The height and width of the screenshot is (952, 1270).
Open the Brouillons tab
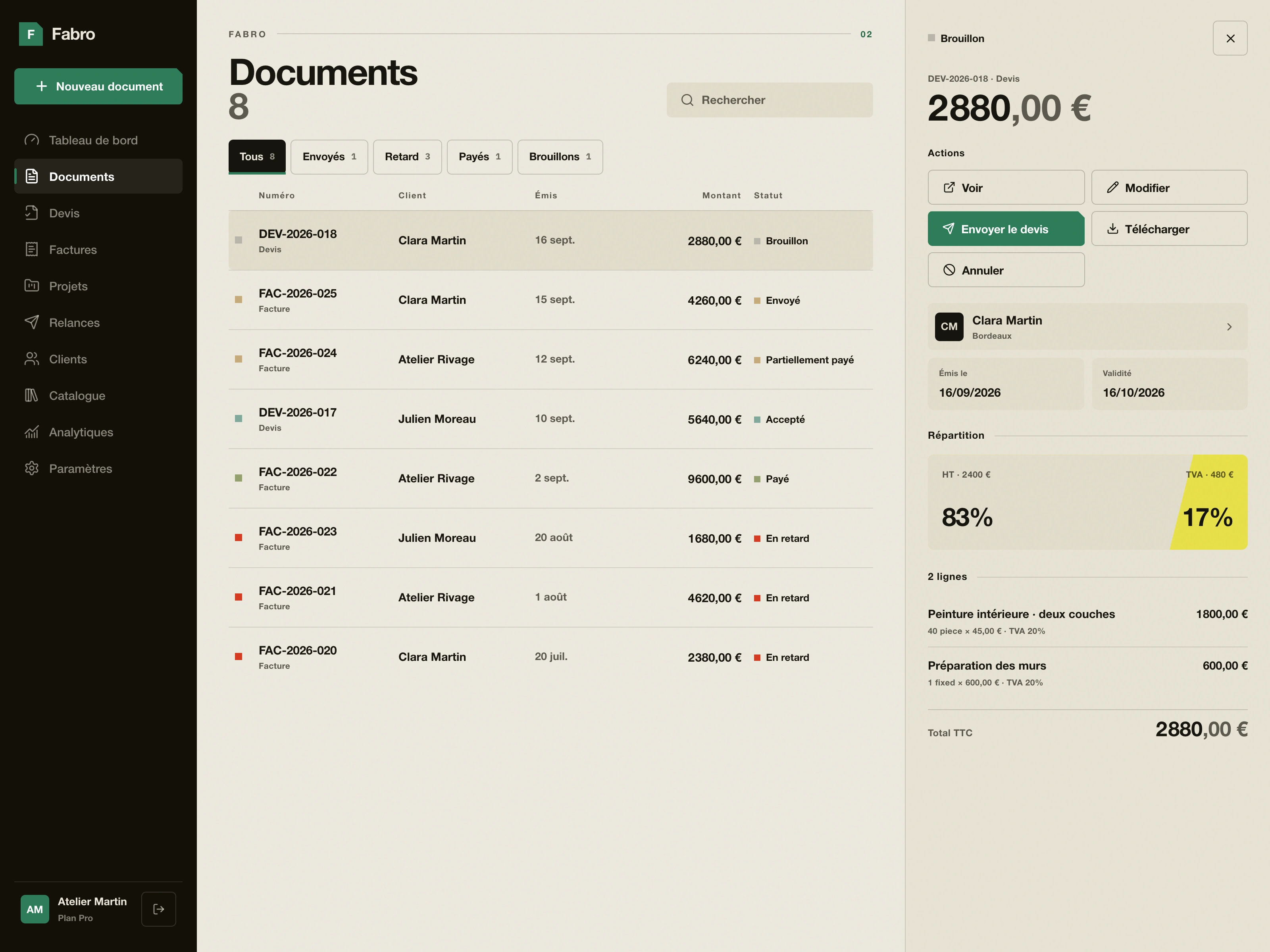pyautogui.click(x=560, y=157)
